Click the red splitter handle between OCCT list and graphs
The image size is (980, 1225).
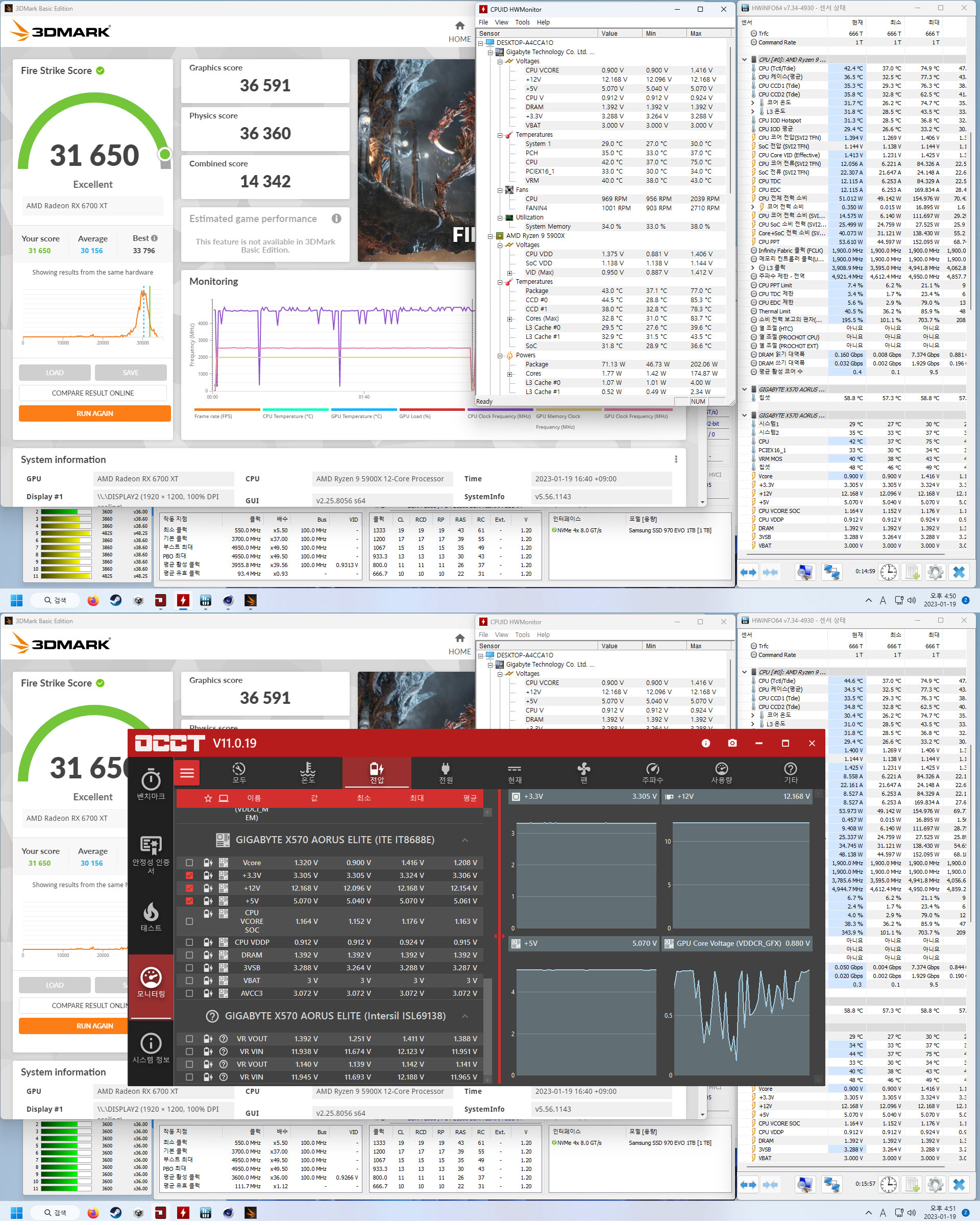[499, 937]
